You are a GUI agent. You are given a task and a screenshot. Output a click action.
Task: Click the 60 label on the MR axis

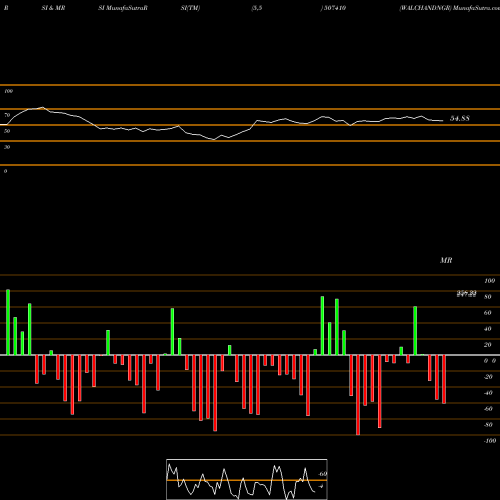(488, 313)
